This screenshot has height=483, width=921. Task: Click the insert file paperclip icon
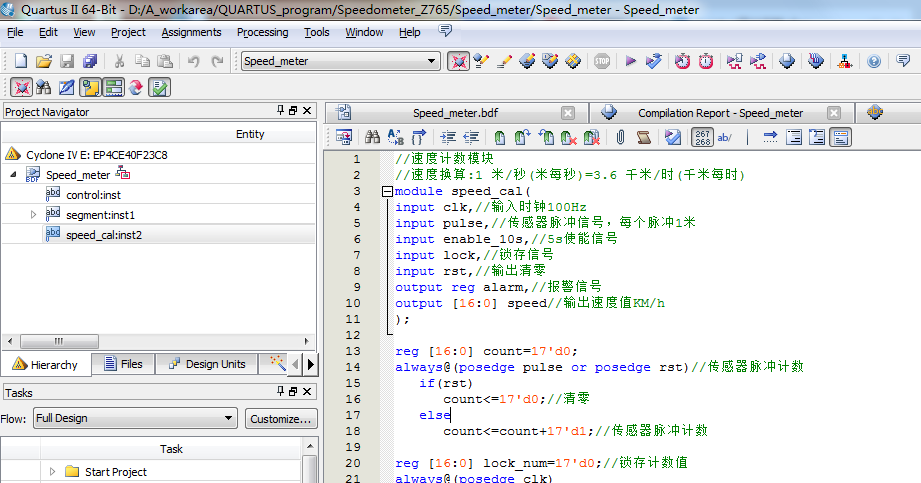pyautogui.click(x=620, y=137)
